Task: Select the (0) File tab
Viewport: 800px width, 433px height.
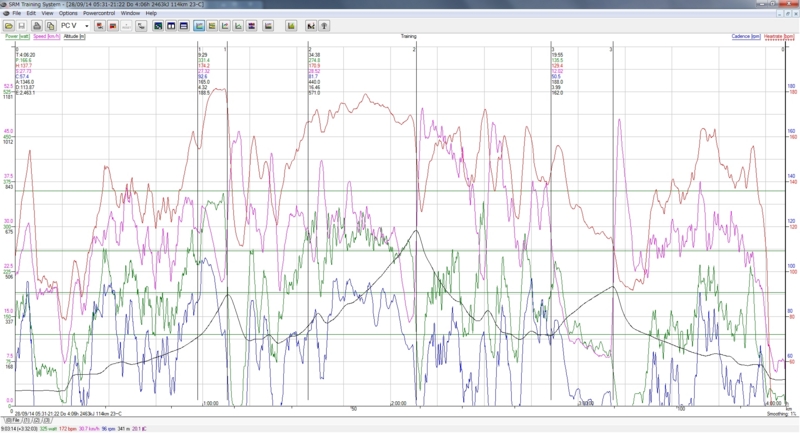Action: click(13, 420)
